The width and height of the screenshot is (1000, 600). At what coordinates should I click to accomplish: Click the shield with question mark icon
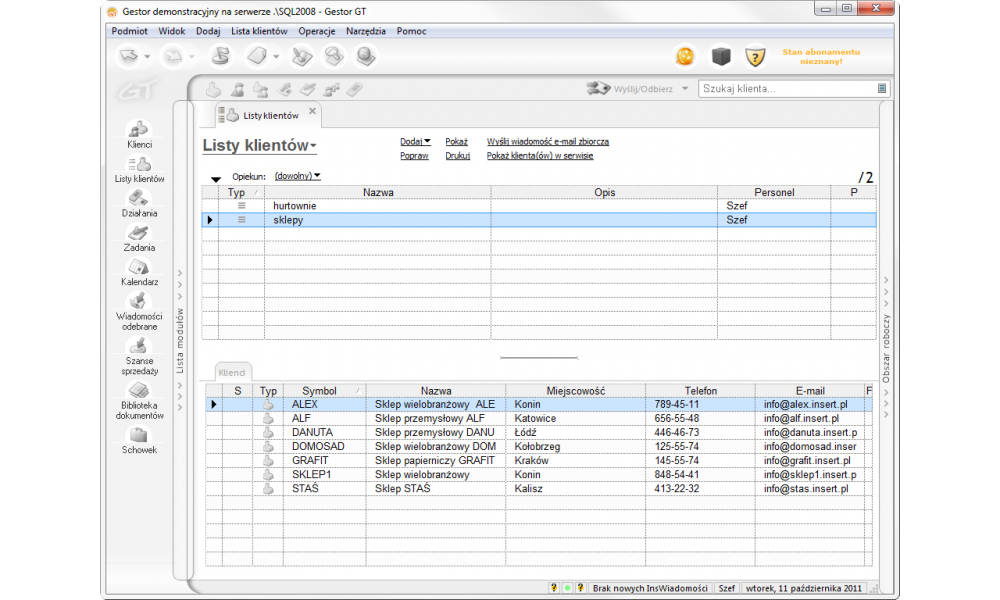(755, 57)
